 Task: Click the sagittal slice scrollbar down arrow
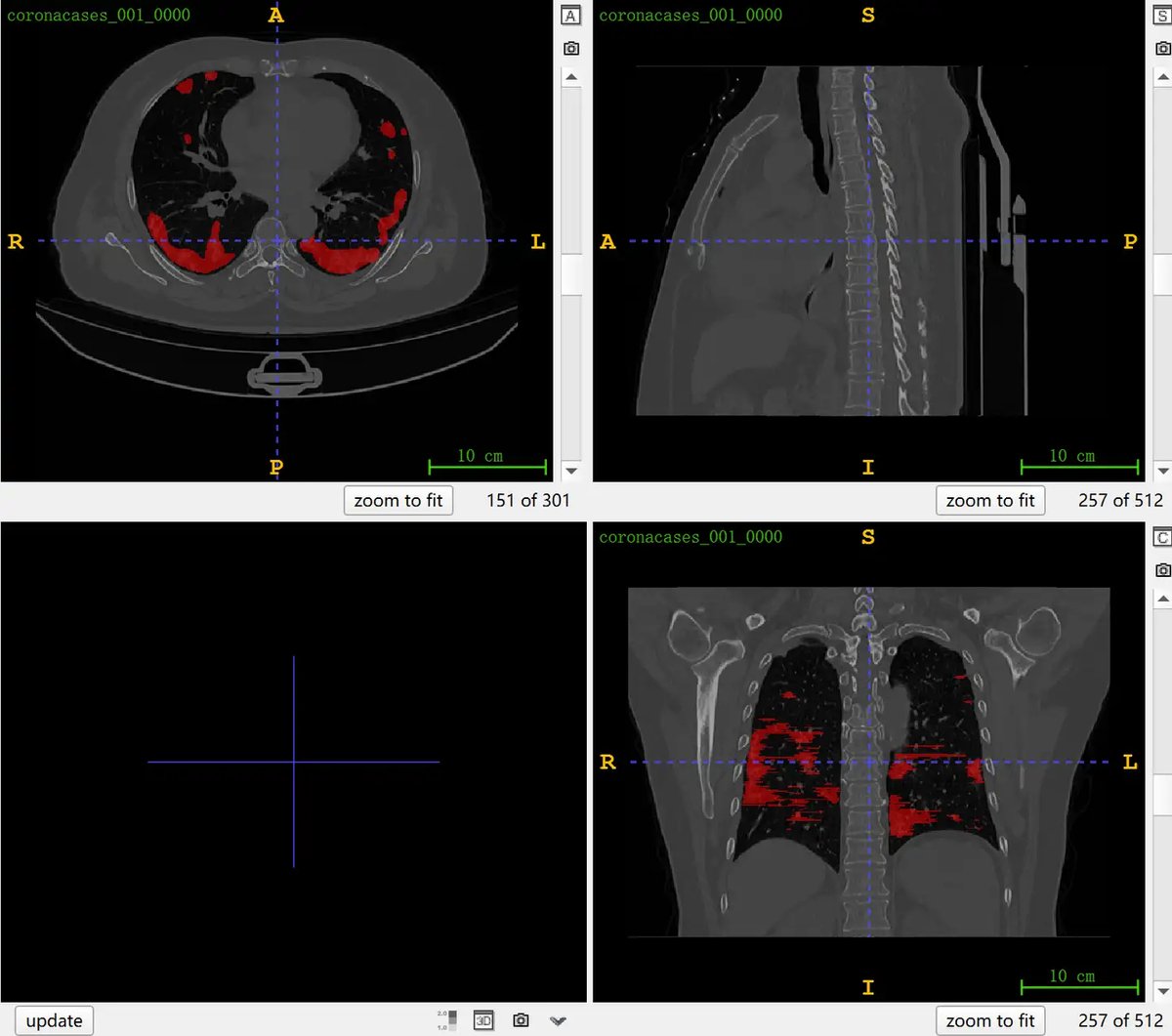point(1162,471)
